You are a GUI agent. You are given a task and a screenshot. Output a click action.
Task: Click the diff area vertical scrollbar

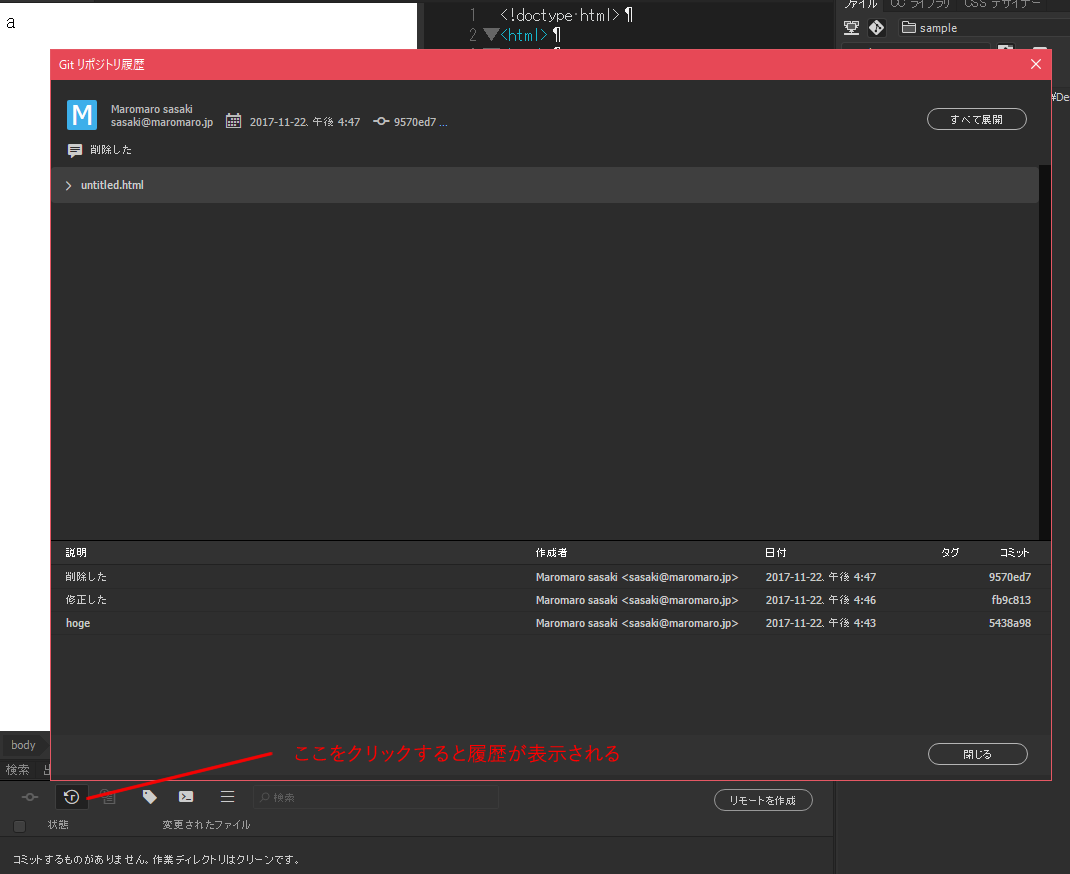click(1044, 353)
